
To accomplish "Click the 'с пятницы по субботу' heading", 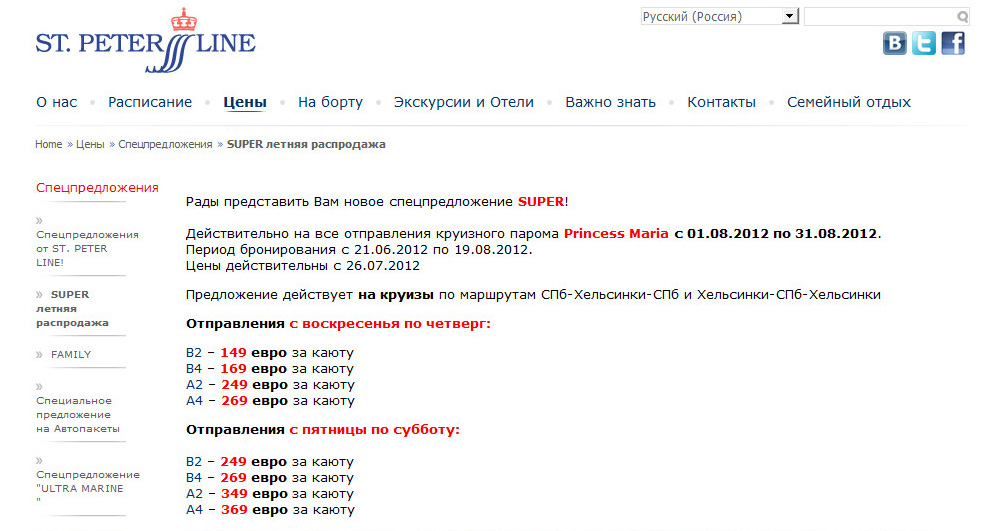I will pyautogui.click(x=374, y=430).
